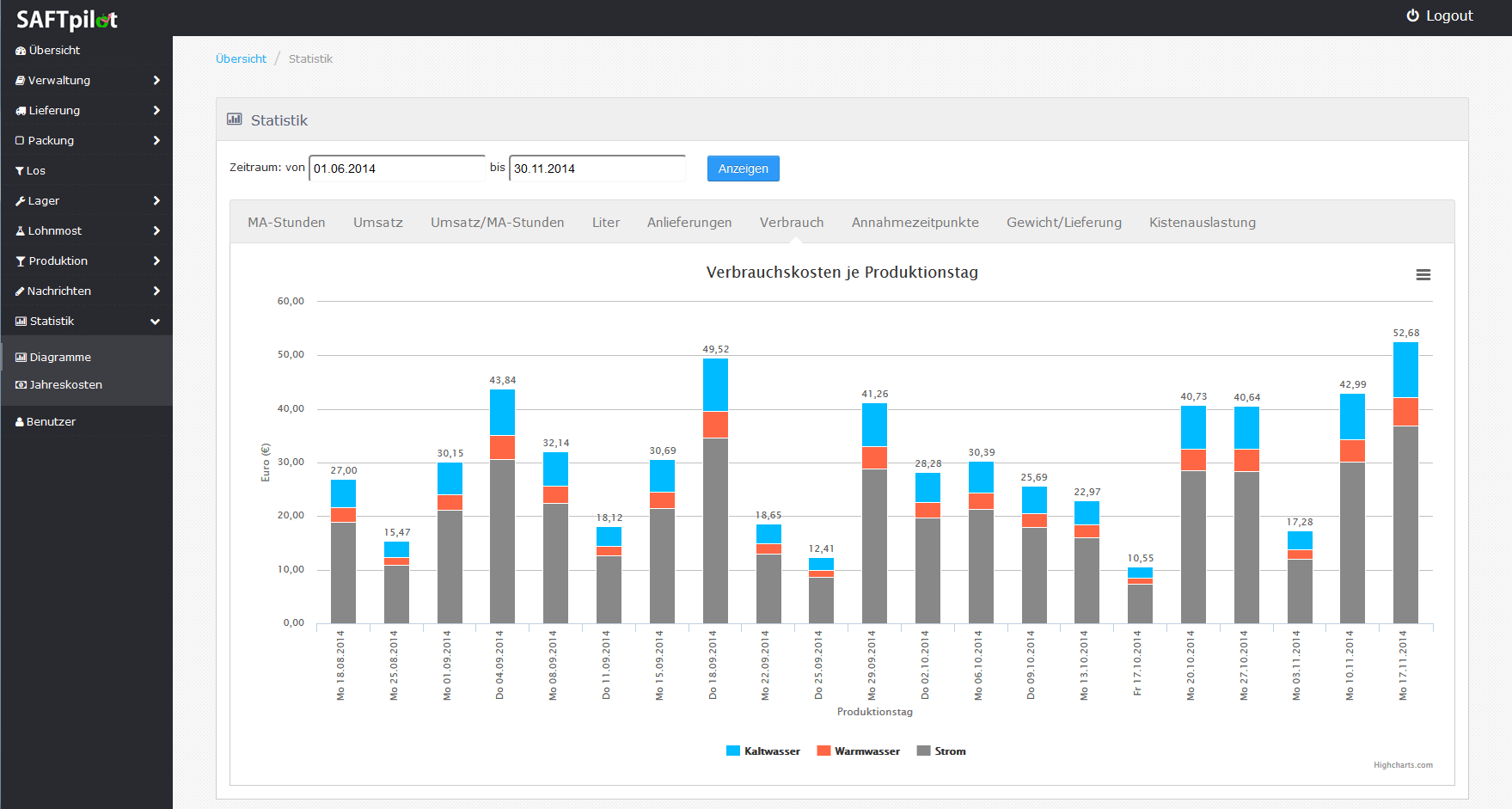Viewport: 1512px width, 809px height.
Task: Click the Los filter icon
Action: [20, 171]
